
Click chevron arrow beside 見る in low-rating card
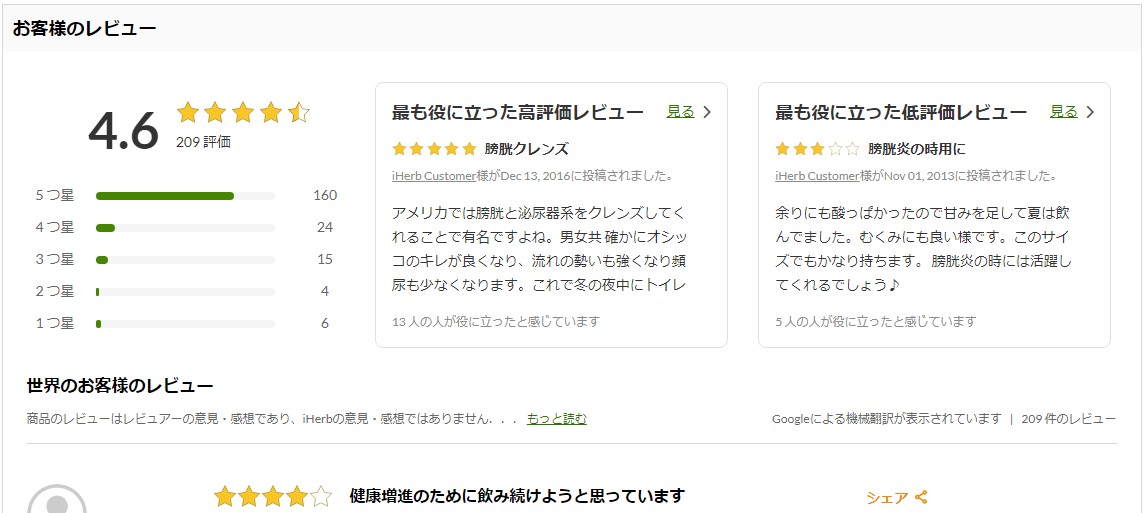coord(1090,112)
